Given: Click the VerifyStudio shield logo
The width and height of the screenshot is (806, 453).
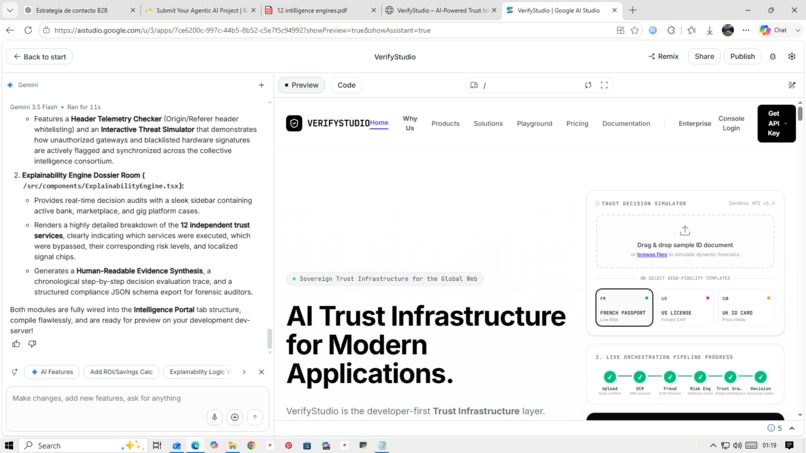Looking at the screenshot, I should (x=294, y=123).
